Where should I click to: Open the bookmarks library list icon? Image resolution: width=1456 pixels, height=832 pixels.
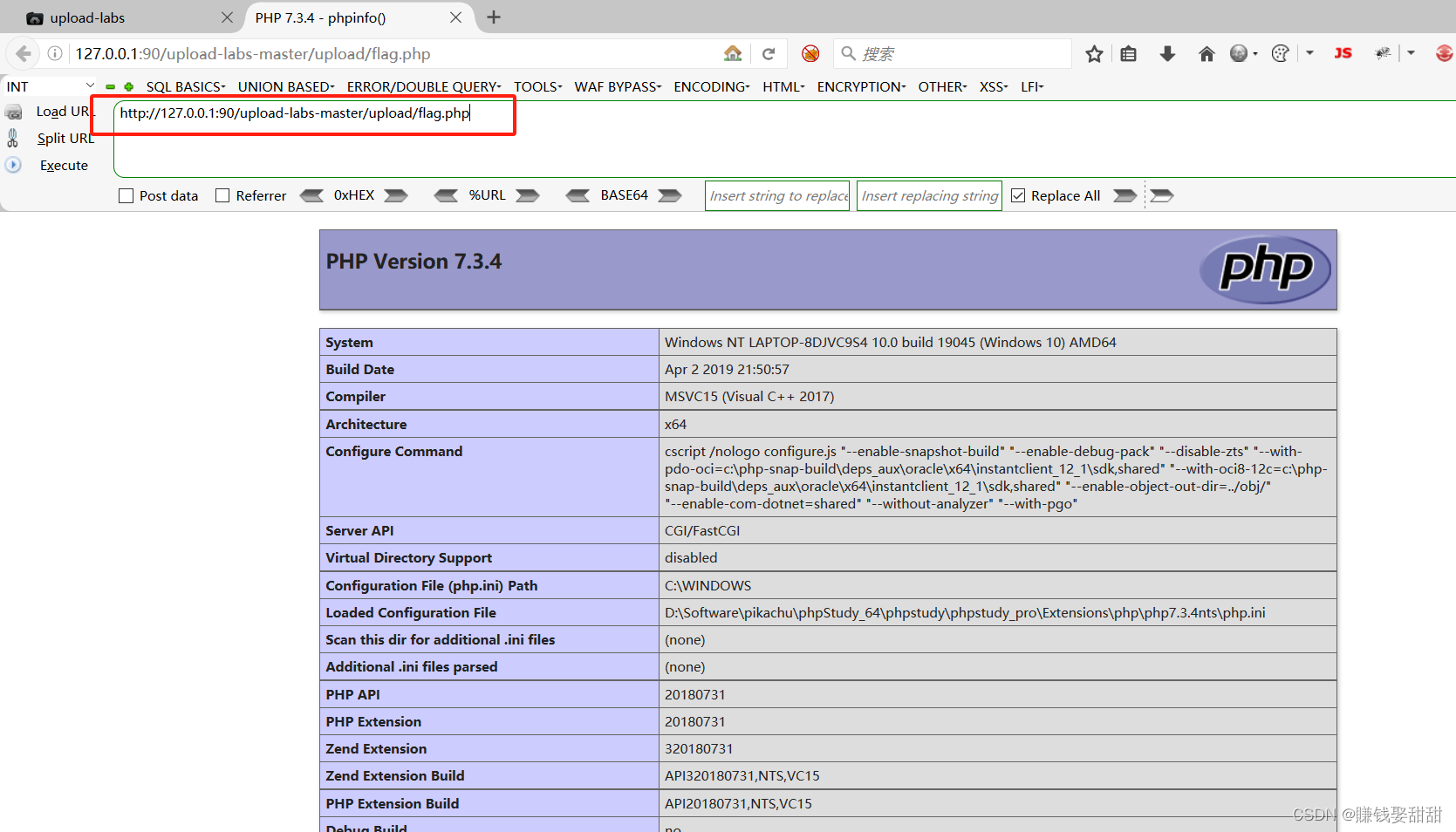coord(1128,54)
